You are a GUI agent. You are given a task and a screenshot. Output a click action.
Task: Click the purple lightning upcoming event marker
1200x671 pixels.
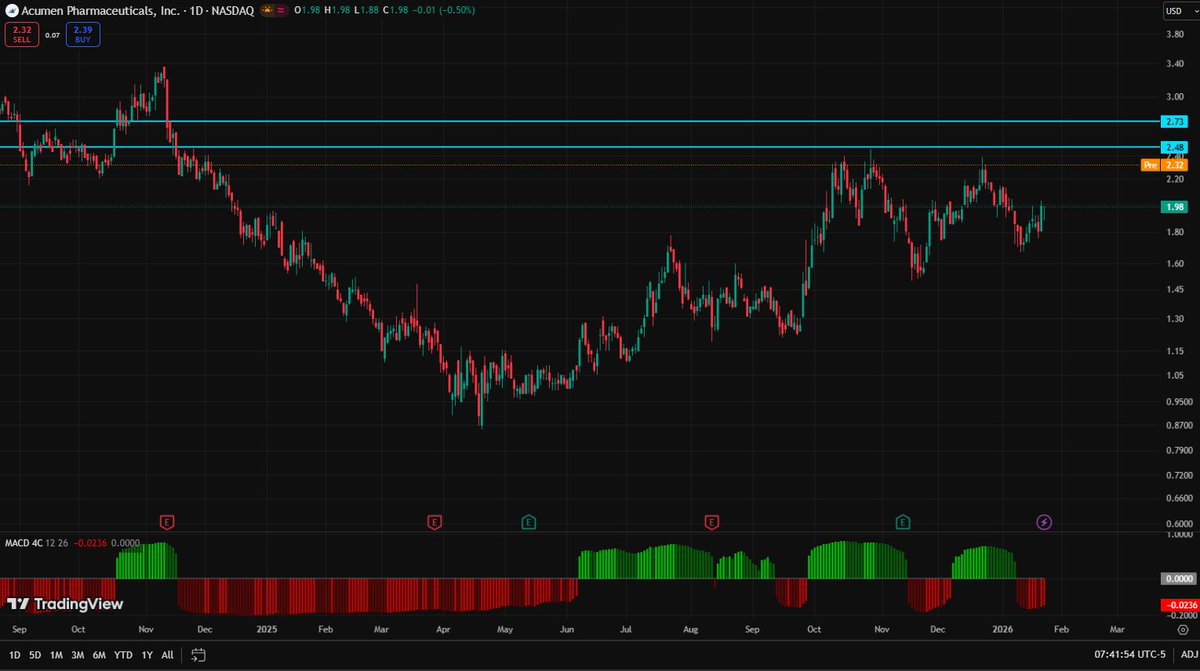(x=1044, y=522)
